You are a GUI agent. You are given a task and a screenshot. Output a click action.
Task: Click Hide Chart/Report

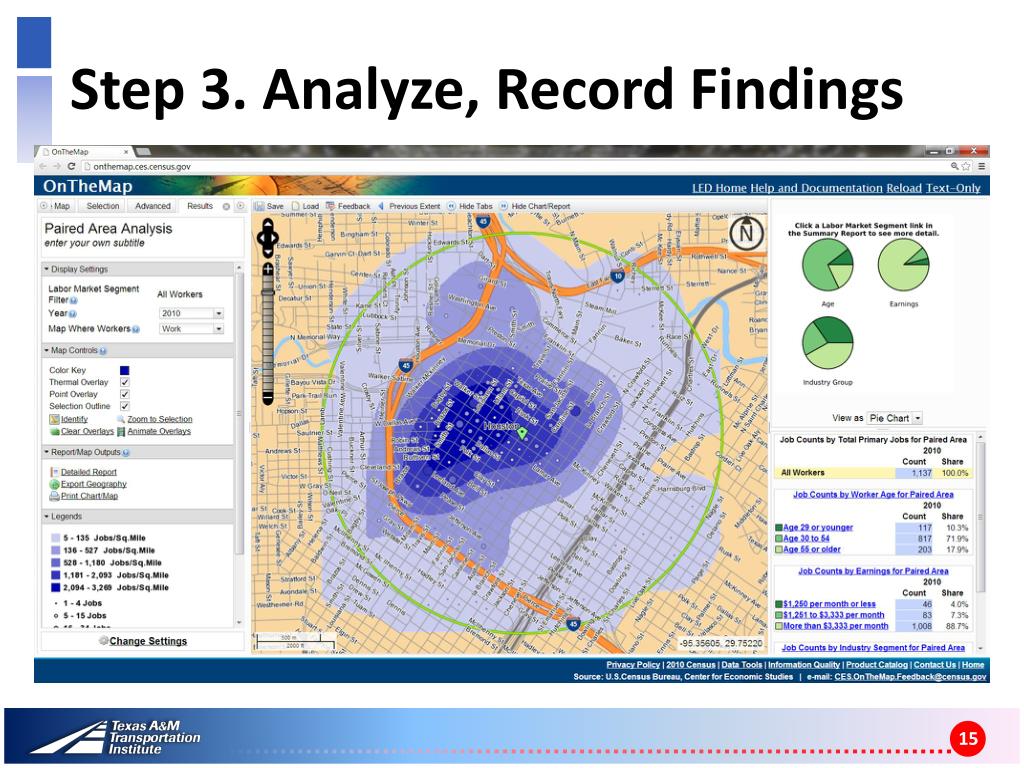pos(535,206)
